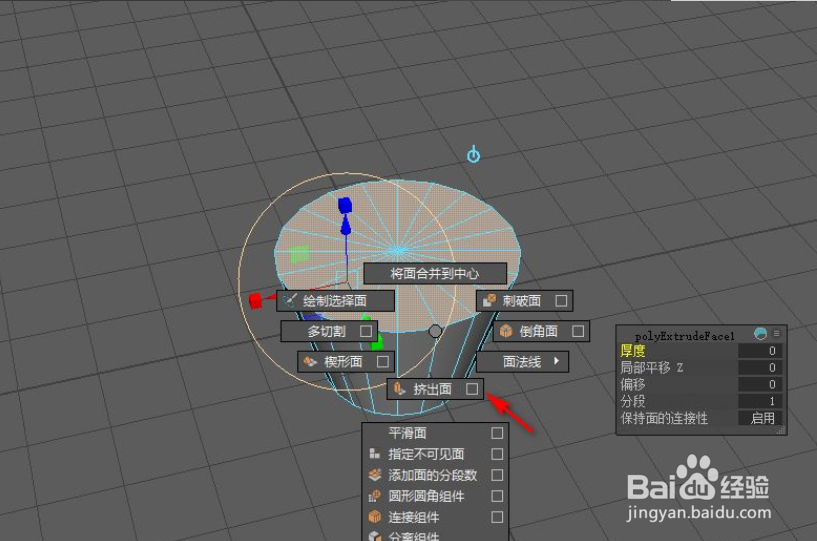
Task: Open the polyExtrudeFace1 panel menu icon
Action: point(776,334)
